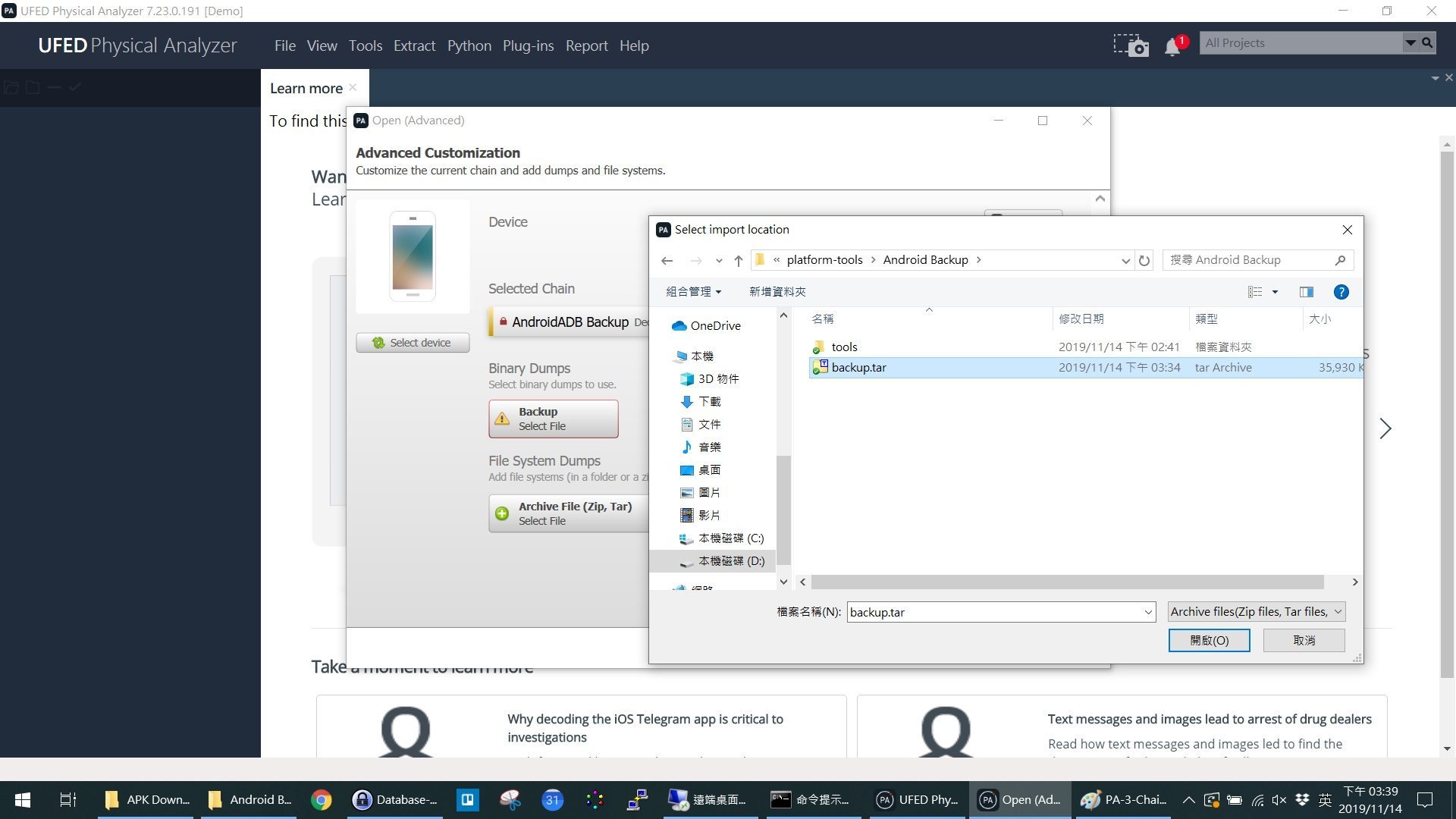The image size is (1456, 819).
Task: Click Archive File (Zip, Tar) Select File
Action: click(569, 513)
